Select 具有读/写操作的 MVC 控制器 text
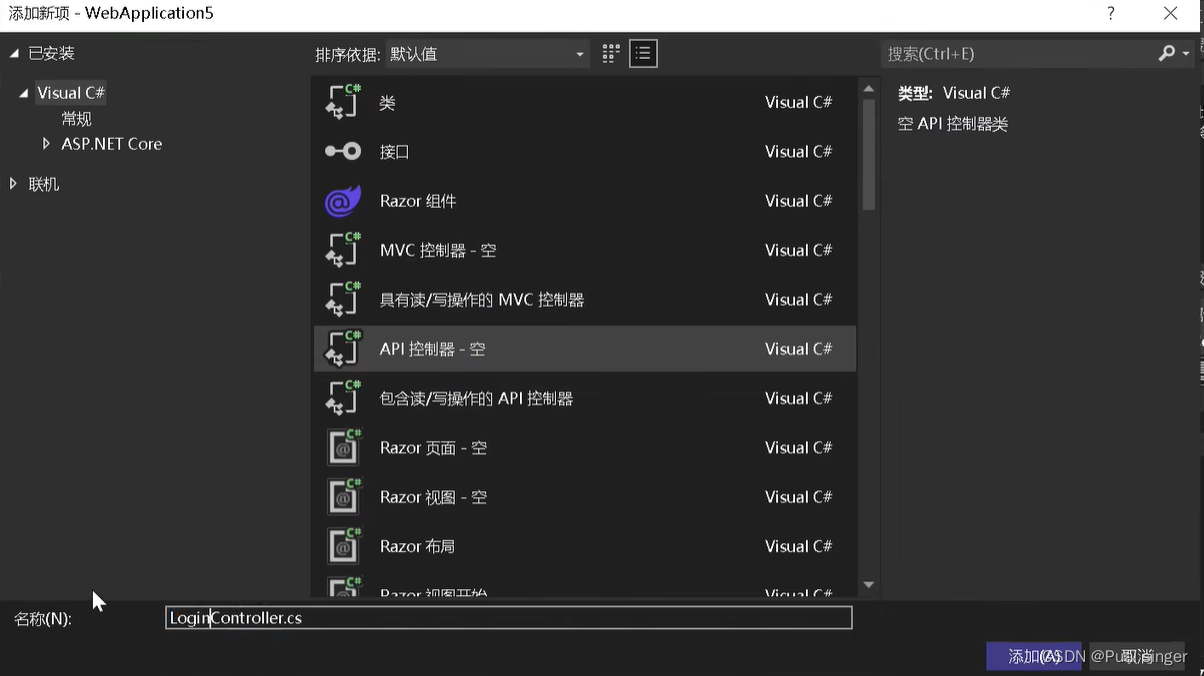1204x676 pixels. point(482,300)
